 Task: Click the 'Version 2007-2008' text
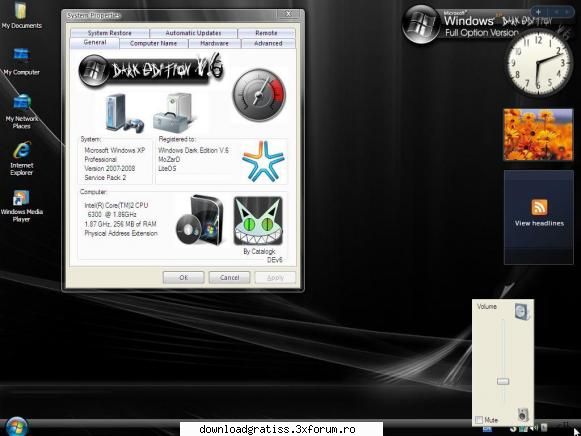[x=110, y=169]
